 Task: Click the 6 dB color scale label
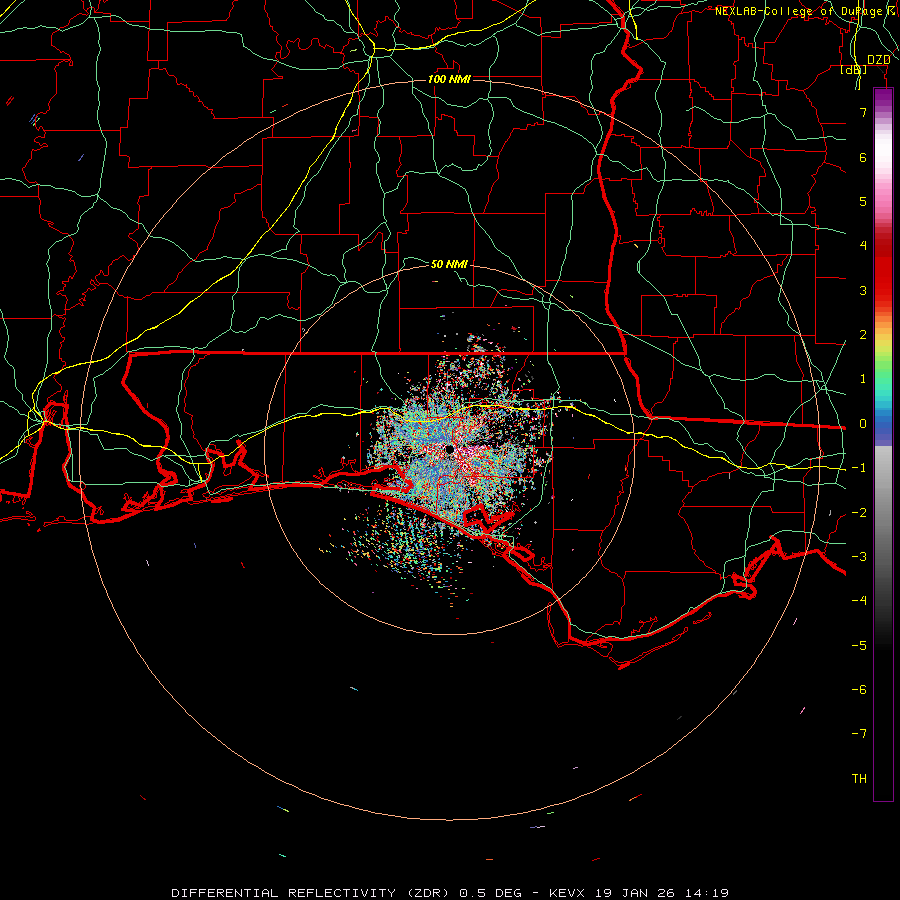point(863,157)
